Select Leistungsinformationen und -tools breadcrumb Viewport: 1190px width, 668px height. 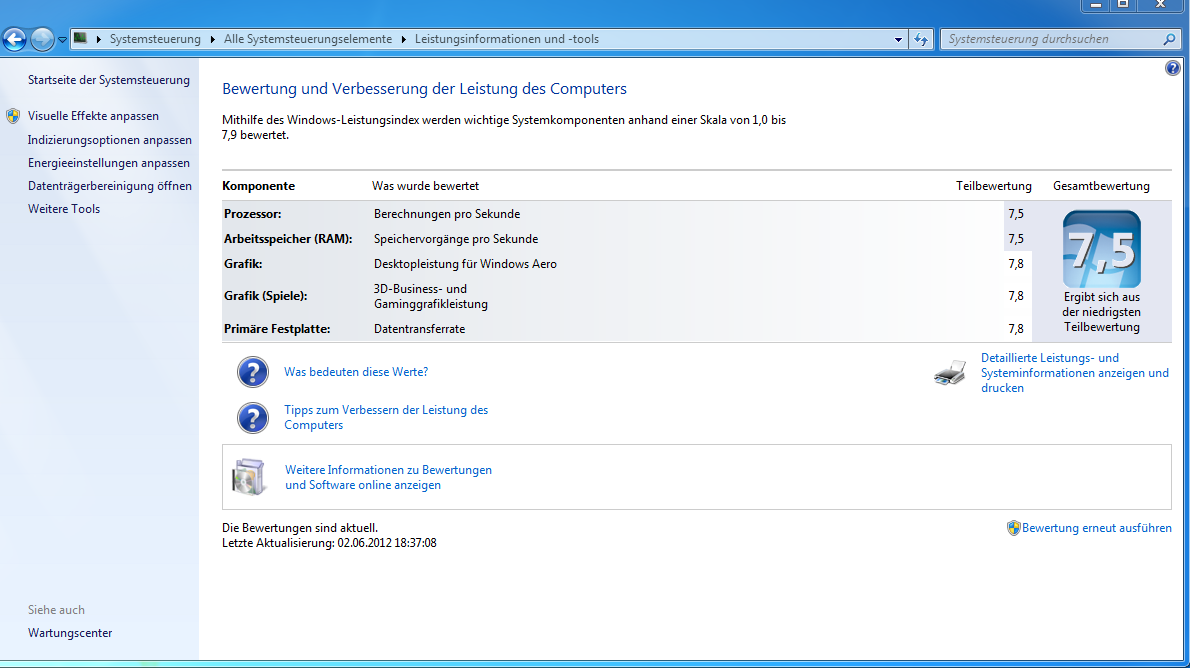coord(506,39)
